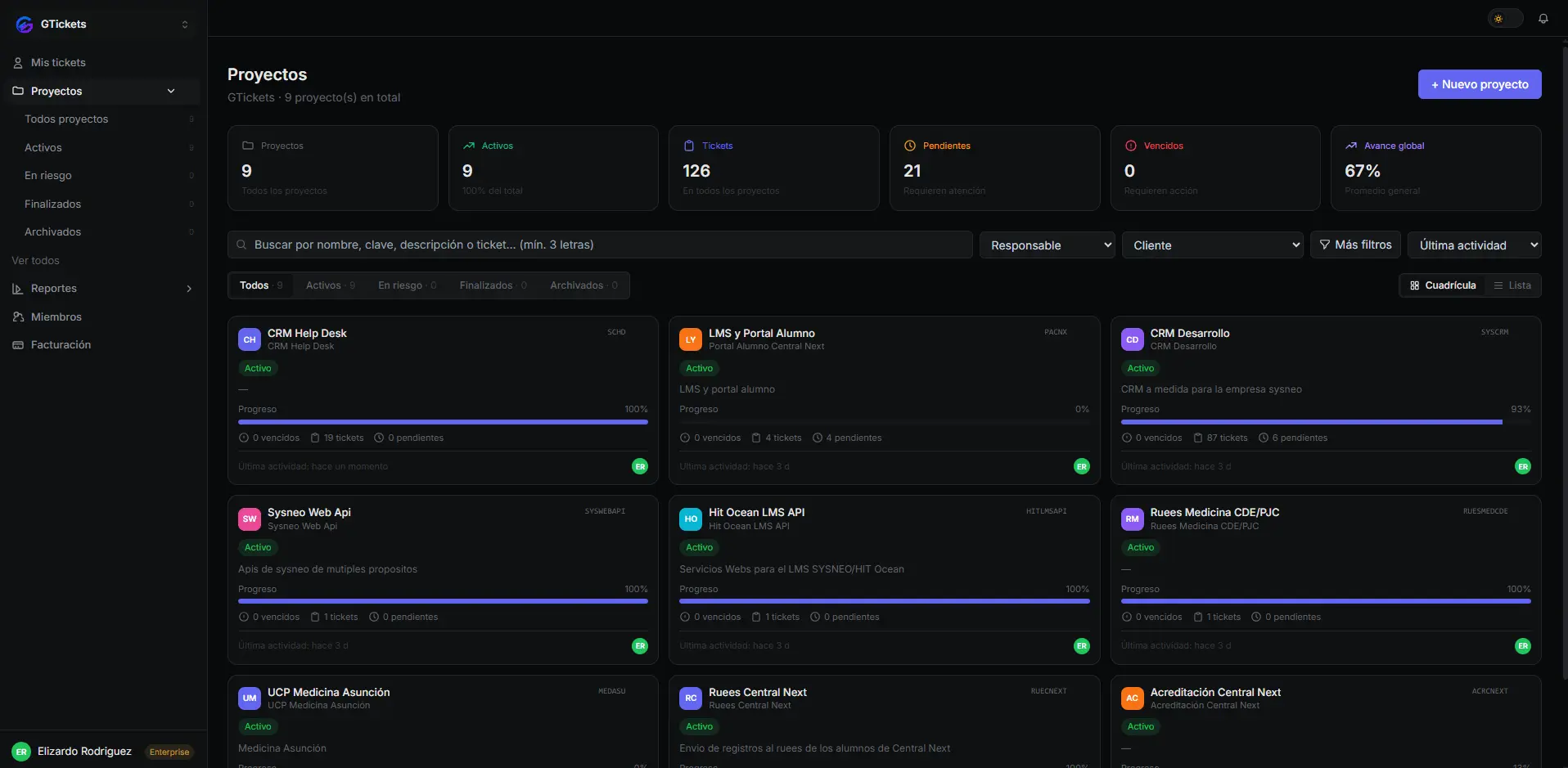Click '87 tickets' on CRM Desarrollo card
This screenshot has height=768, width=1568.
[1220, 438]
